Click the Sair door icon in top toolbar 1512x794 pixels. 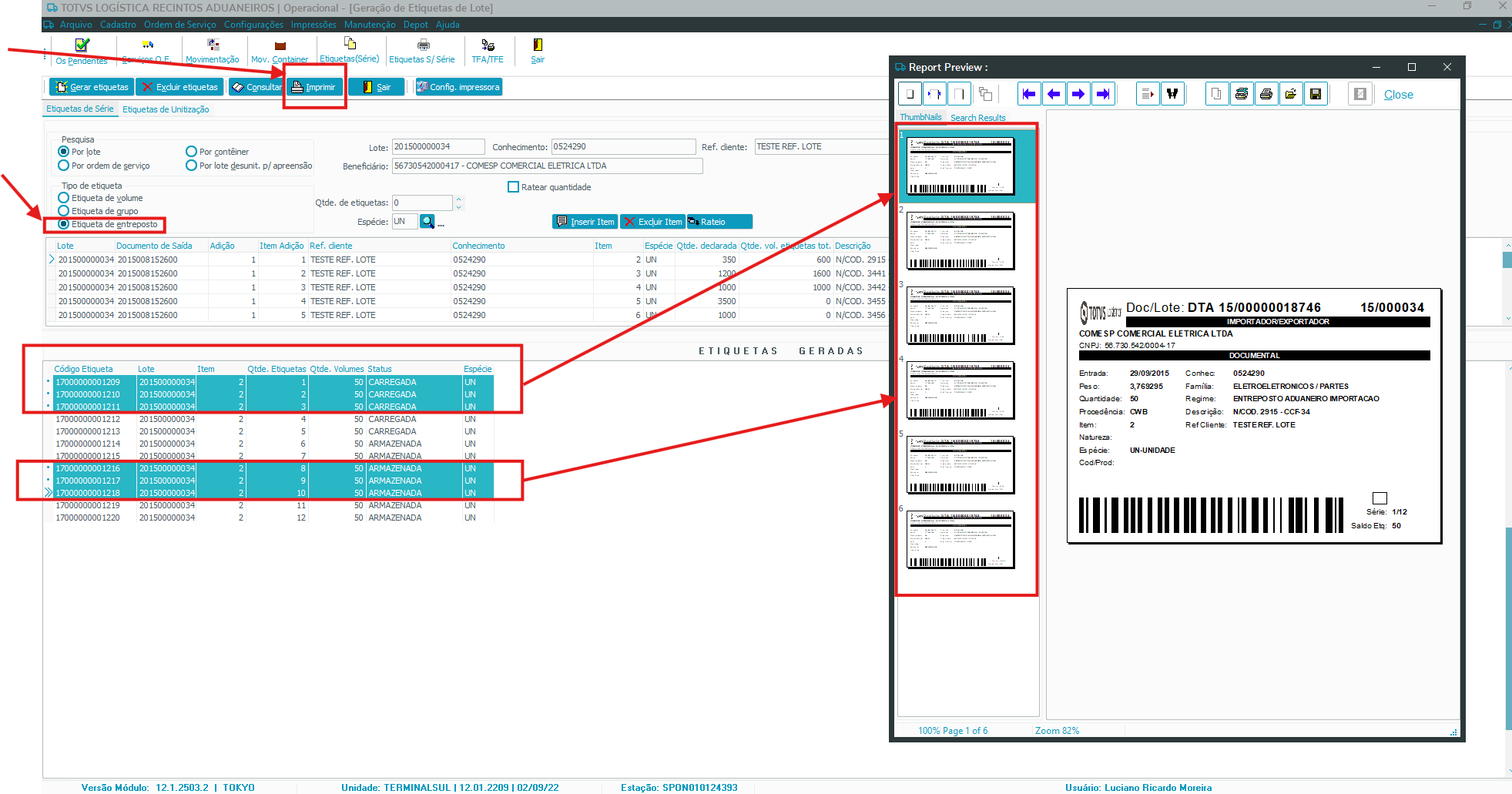[538, 45]
